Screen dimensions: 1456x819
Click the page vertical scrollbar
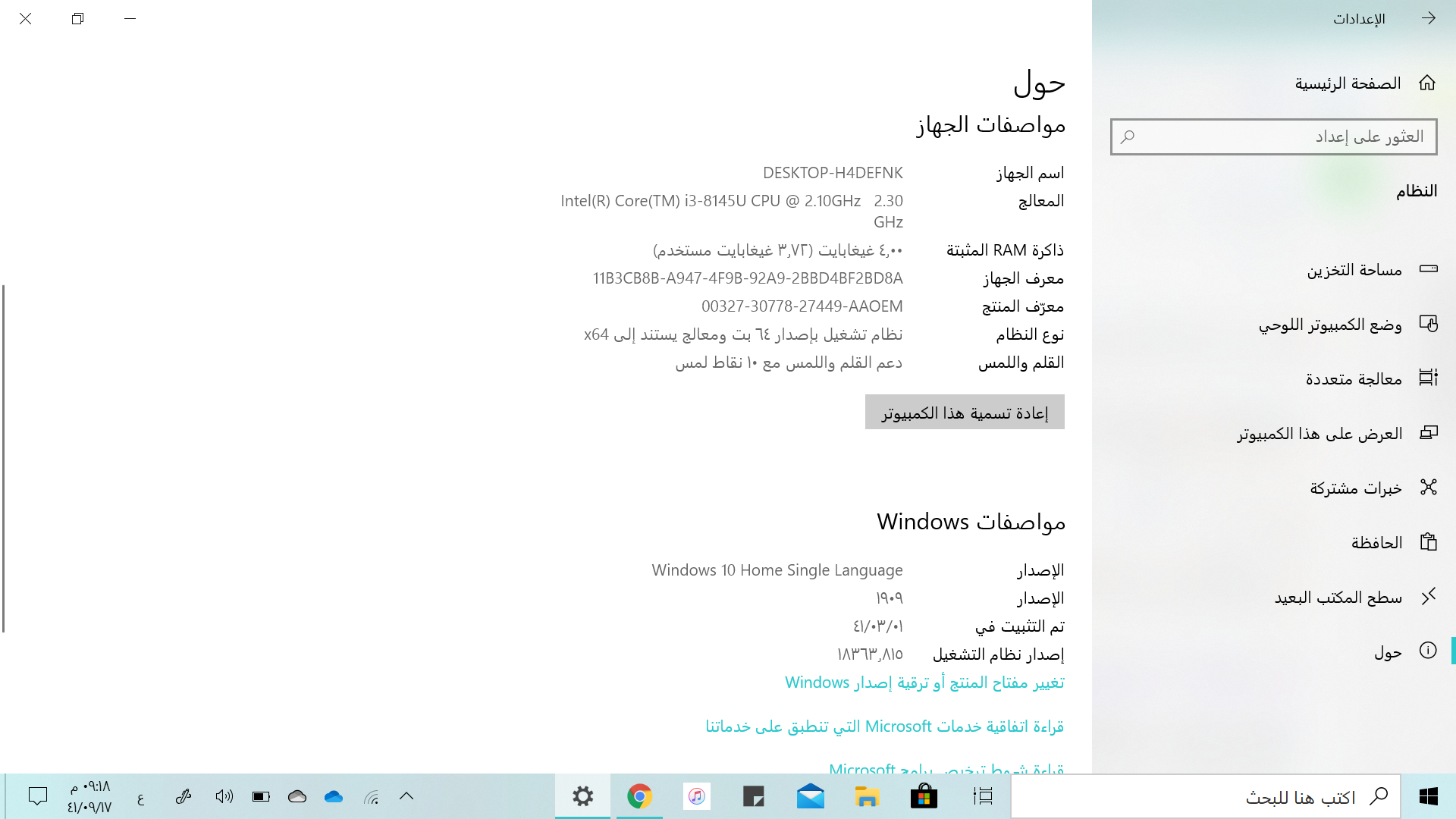4,458
